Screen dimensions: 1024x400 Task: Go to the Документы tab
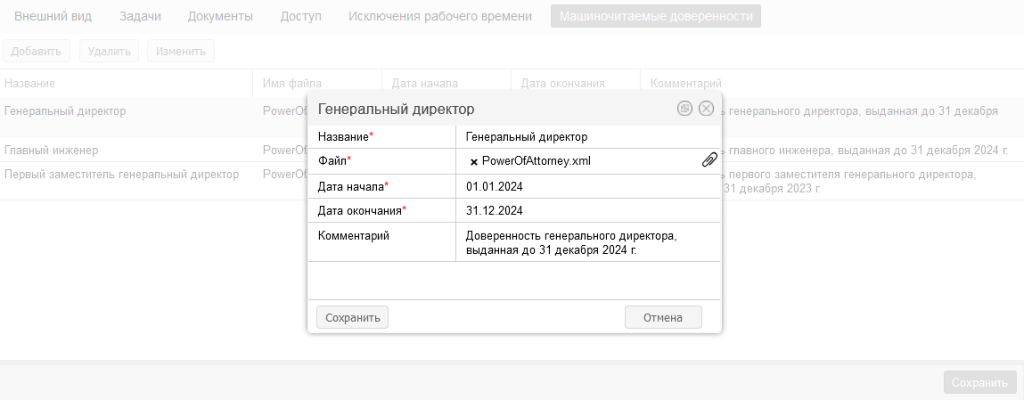pyautogui.click(x=220, y=17)
